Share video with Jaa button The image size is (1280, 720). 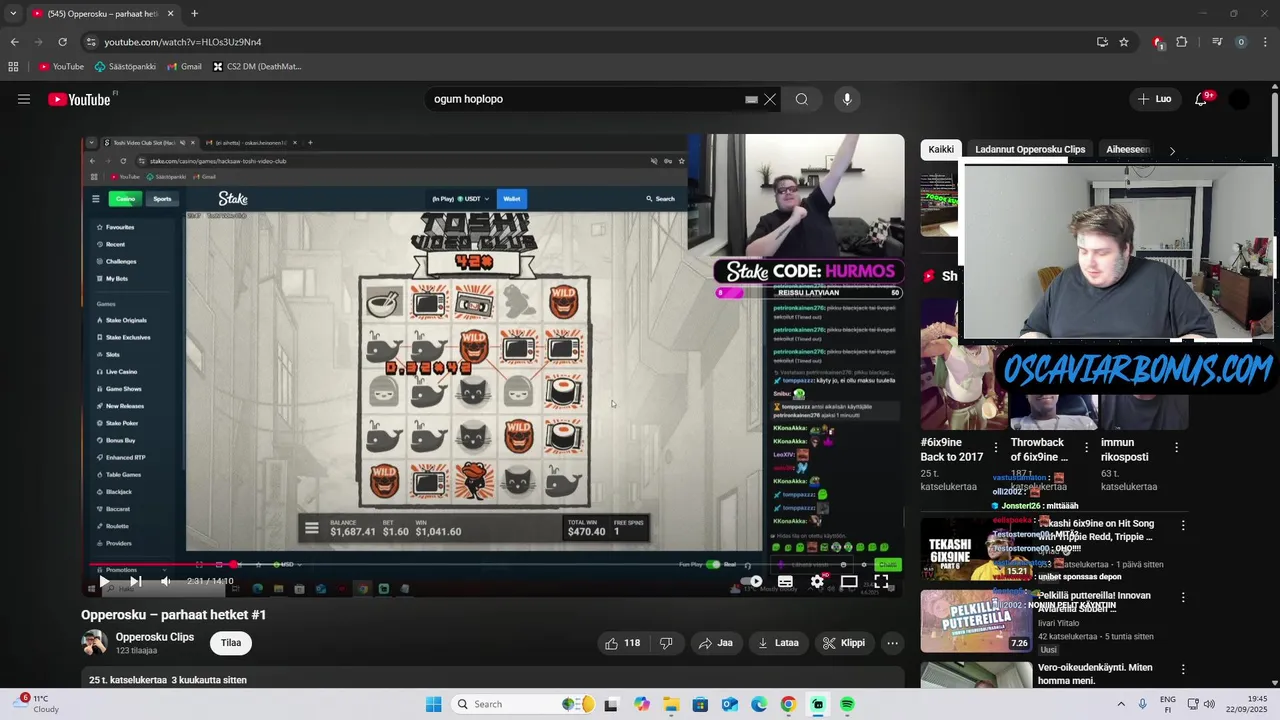[716, 643]
